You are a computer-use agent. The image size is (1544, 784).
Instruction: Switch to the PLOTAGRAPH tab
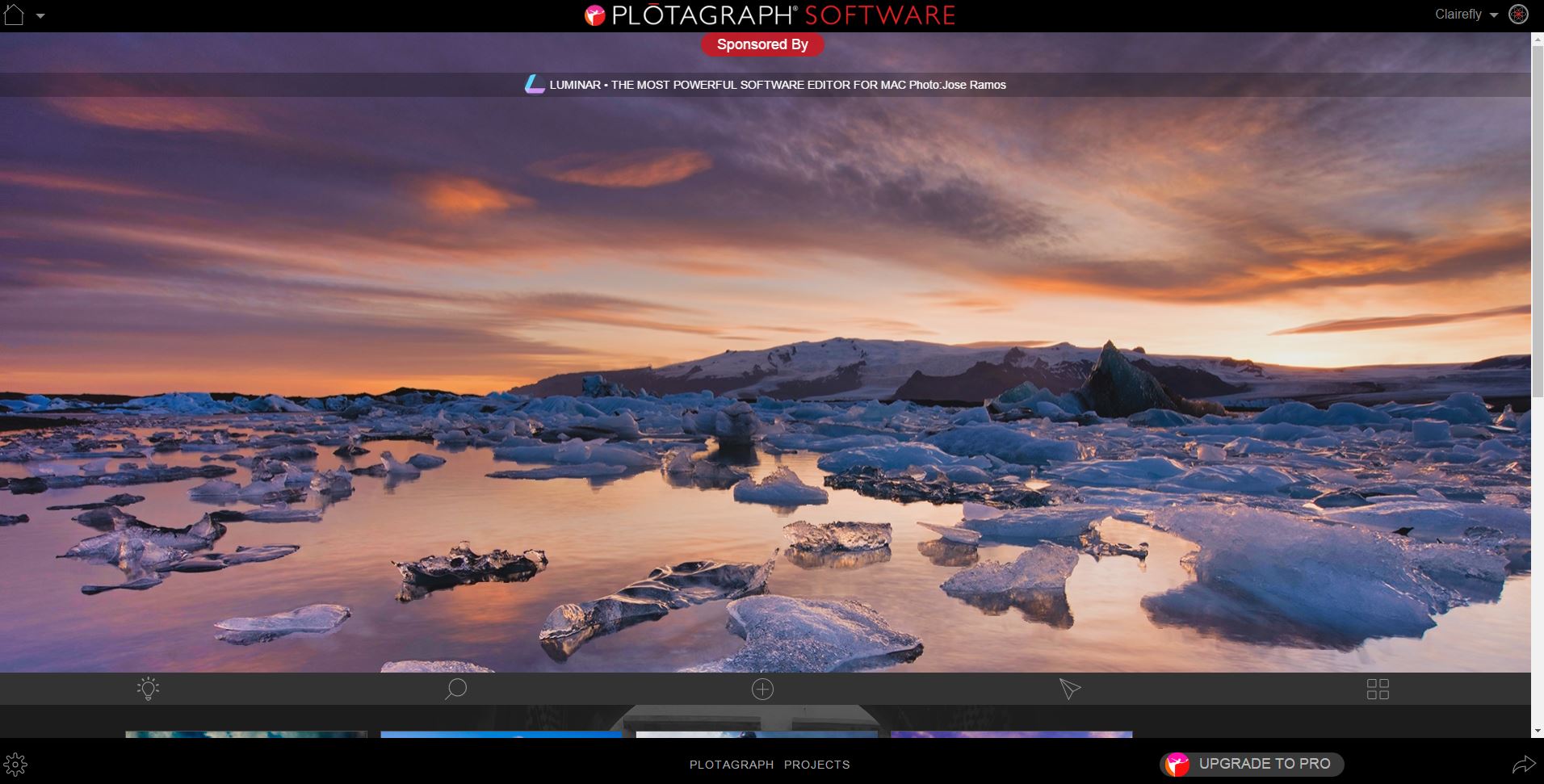pos(732,765)
